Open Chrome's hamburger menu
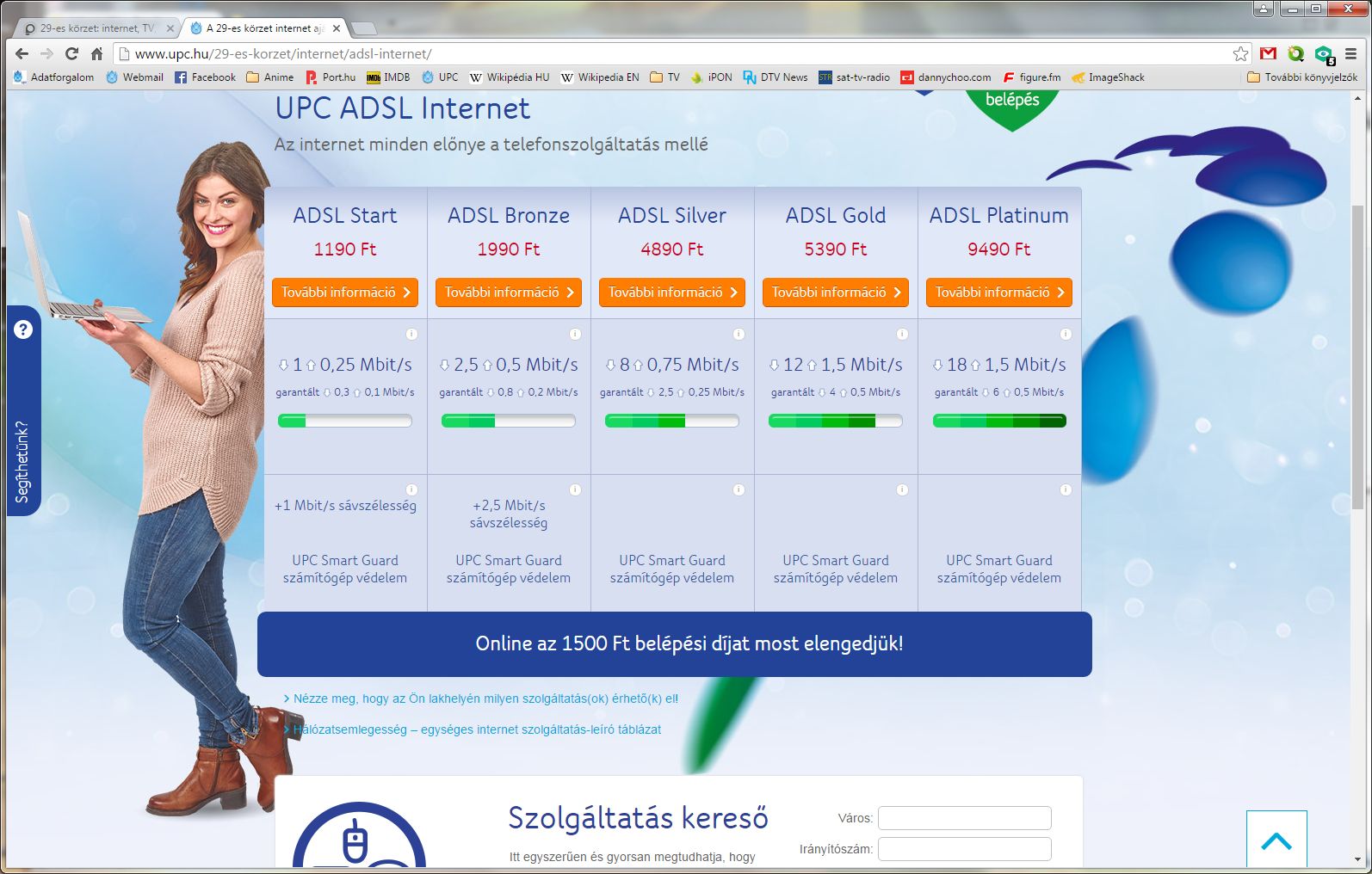The width and height of the screenshot is (1372, 874). click(1351, 53)
